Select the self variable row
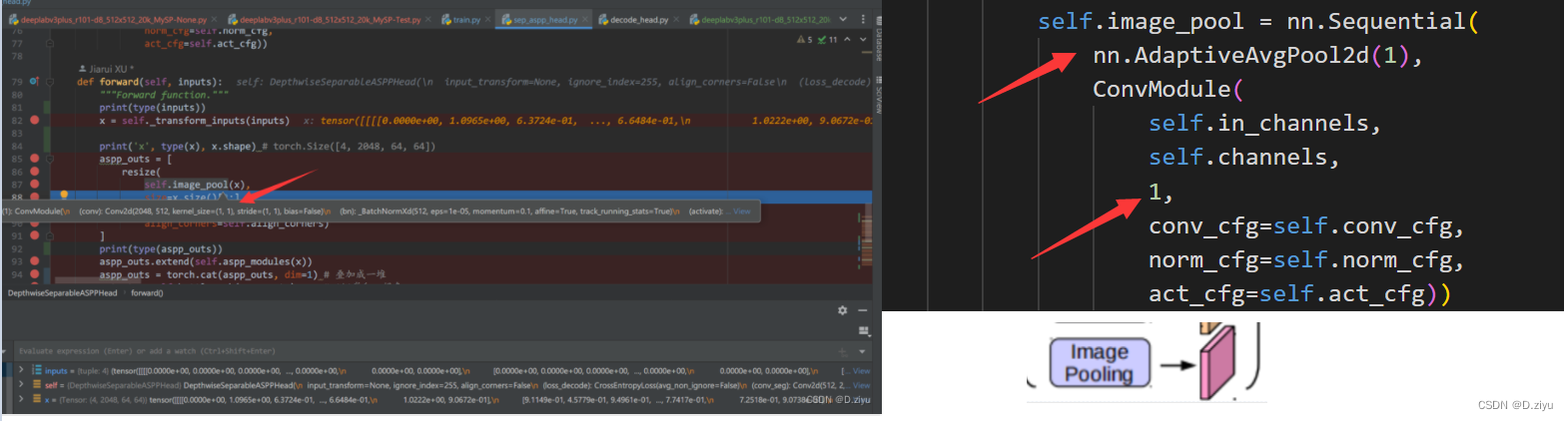Screen dimensions: 1568x421 pos(444,385)
